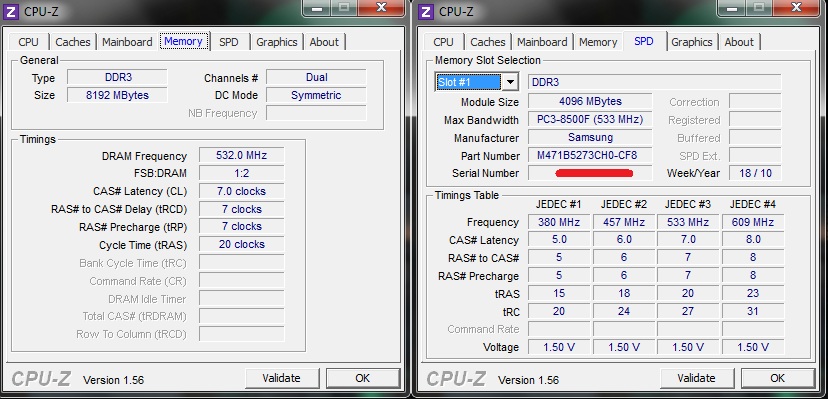The image size is (828, 399).
Task: Click the 1:2 FSB:DRAM value
Action: [x=242, y=173]
